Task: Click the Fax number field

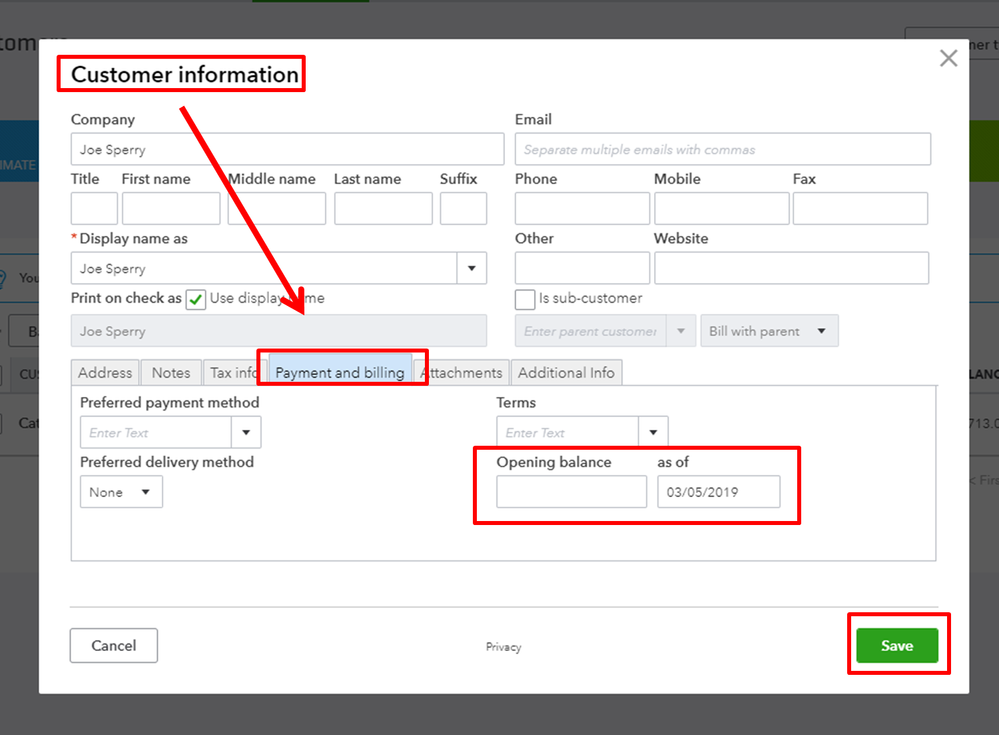Action: point(860,208)
